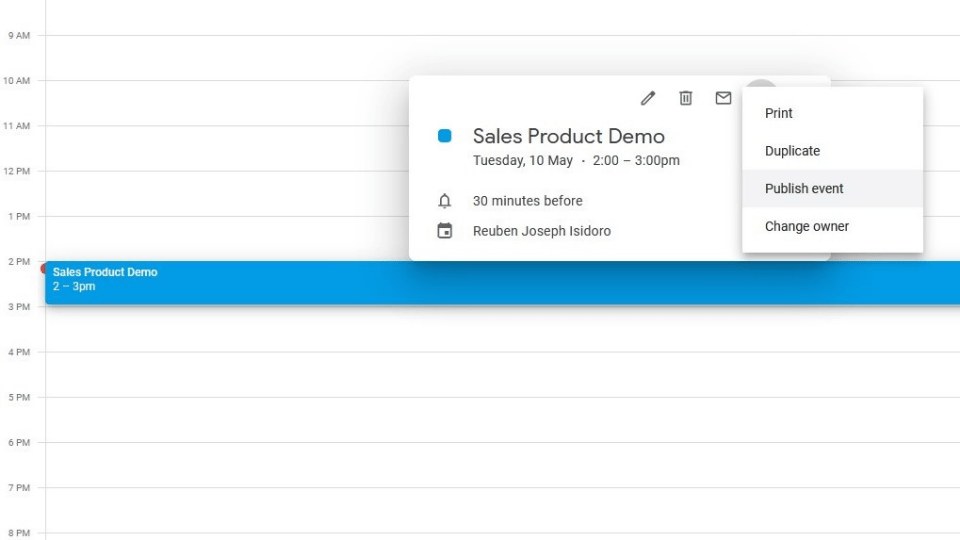The height and width of the screenshot is (540, 960).
Task: Click the 2 – 3pm time on event block
Action: tap(73, 287)
